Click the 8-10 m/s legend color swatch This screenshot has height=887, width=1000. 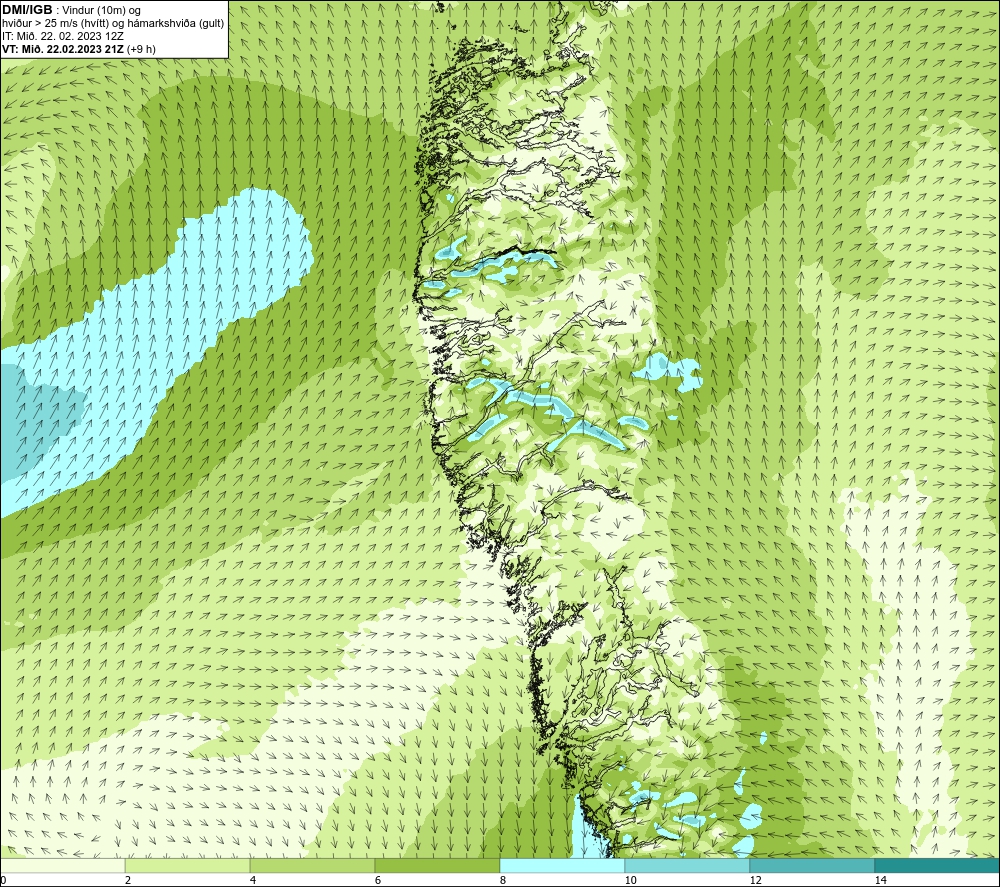tap(562, 865)
